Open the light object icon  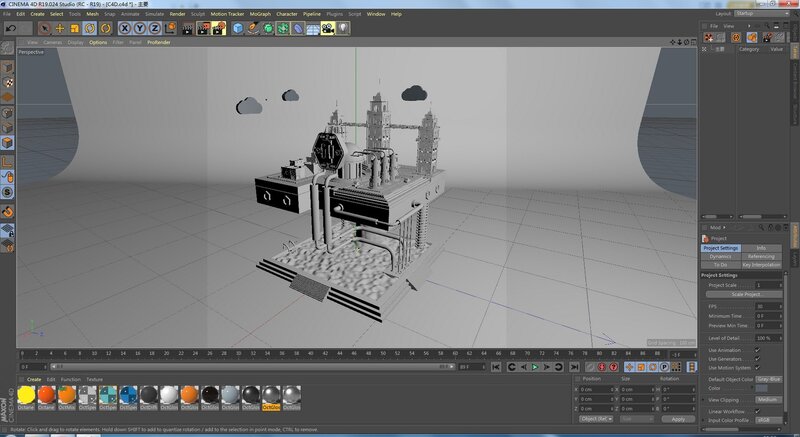[342, 28]
